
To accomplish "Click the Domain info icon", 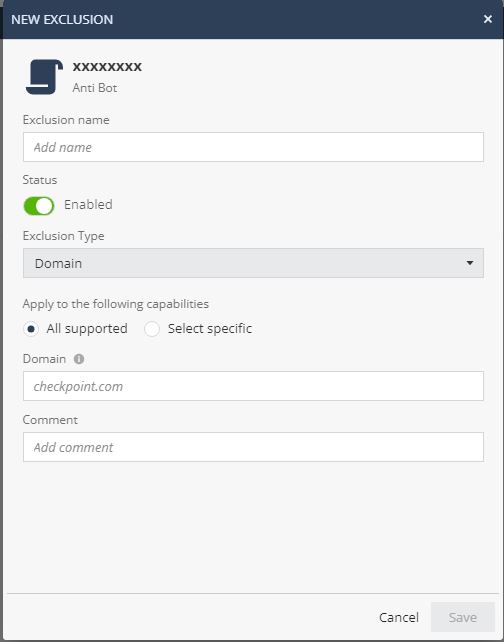I will point(79,359).
